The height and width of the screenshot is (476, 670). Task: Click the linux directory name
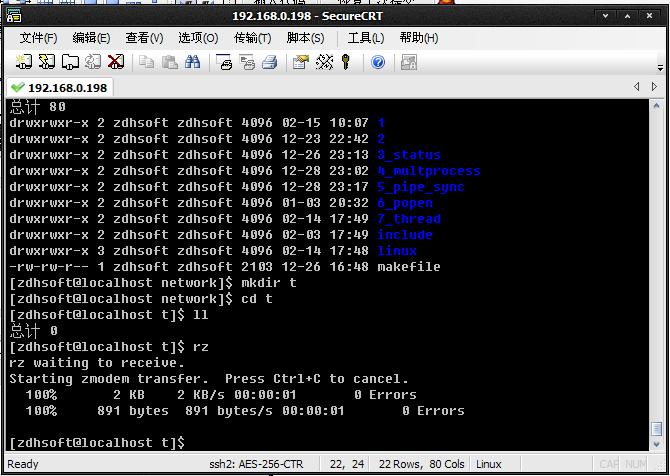(397, 250)
